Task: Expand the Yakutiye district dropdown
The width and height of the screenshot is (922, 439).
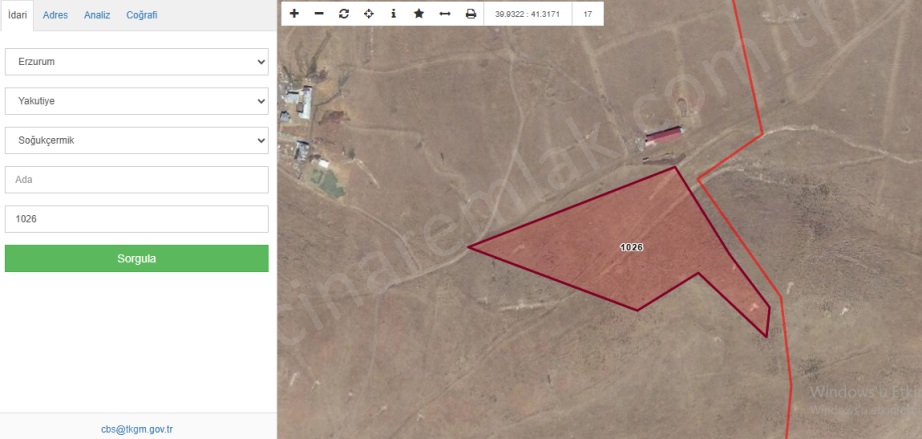Action: pyautogui.click(x=137, y=101)
